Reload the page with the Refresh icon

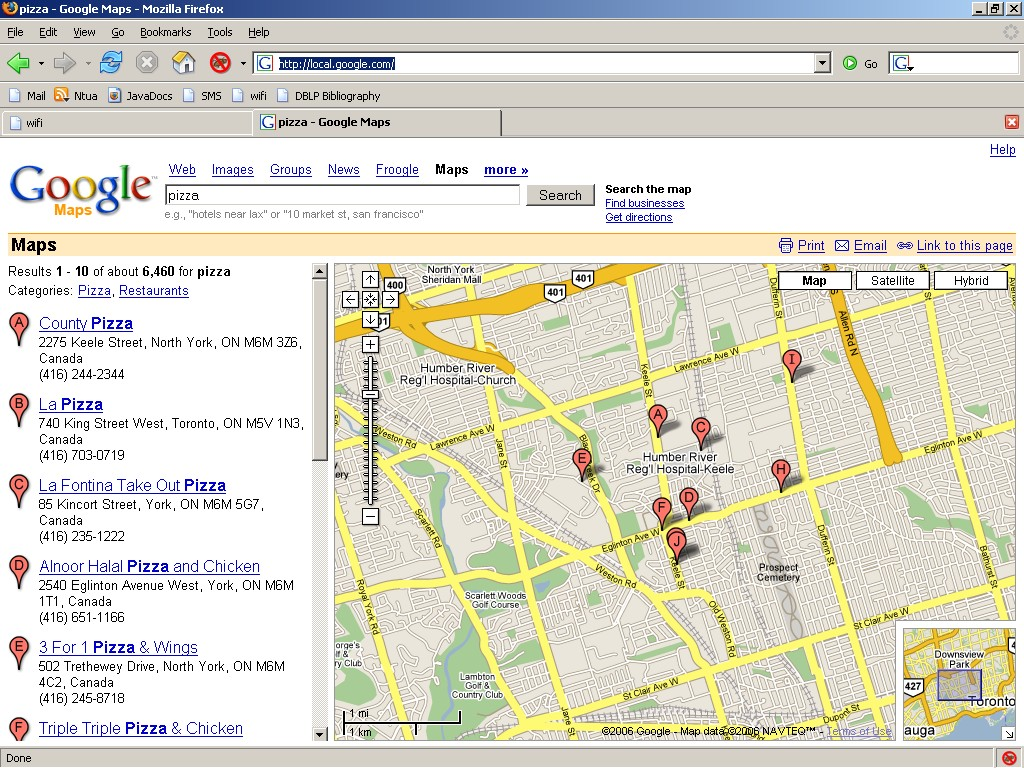coord(111,63)
